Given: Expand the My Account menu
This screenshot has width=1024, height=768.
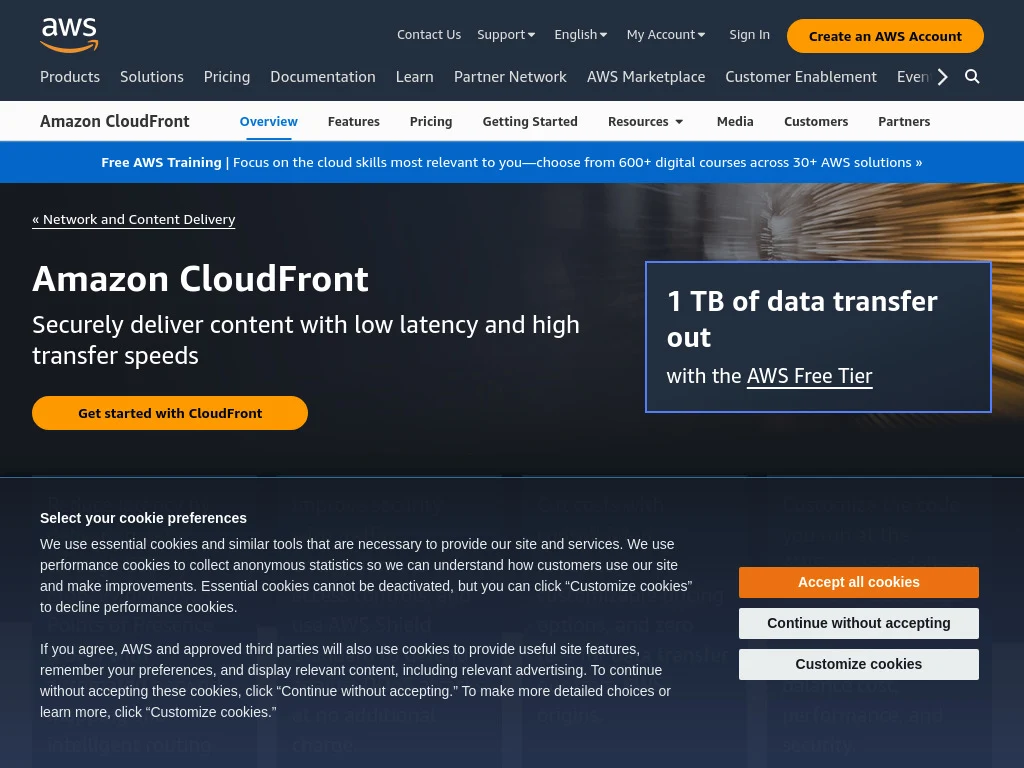Looking at the screenshot, I should tap(665, 35).
